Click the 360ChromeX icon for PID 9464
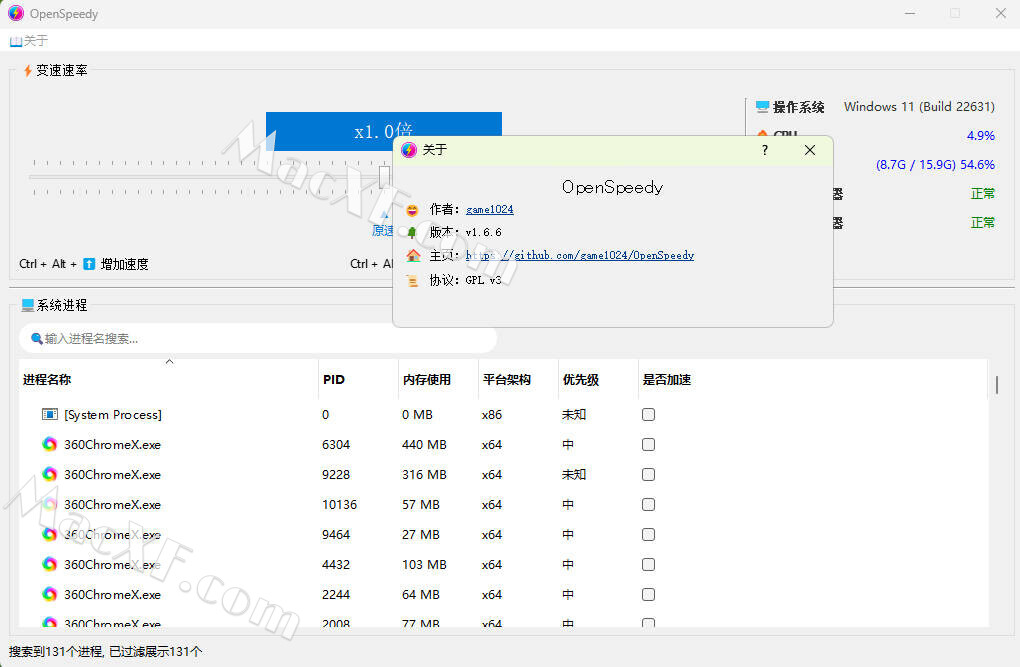Screen dimensions: 1020x667 point(49,534)
